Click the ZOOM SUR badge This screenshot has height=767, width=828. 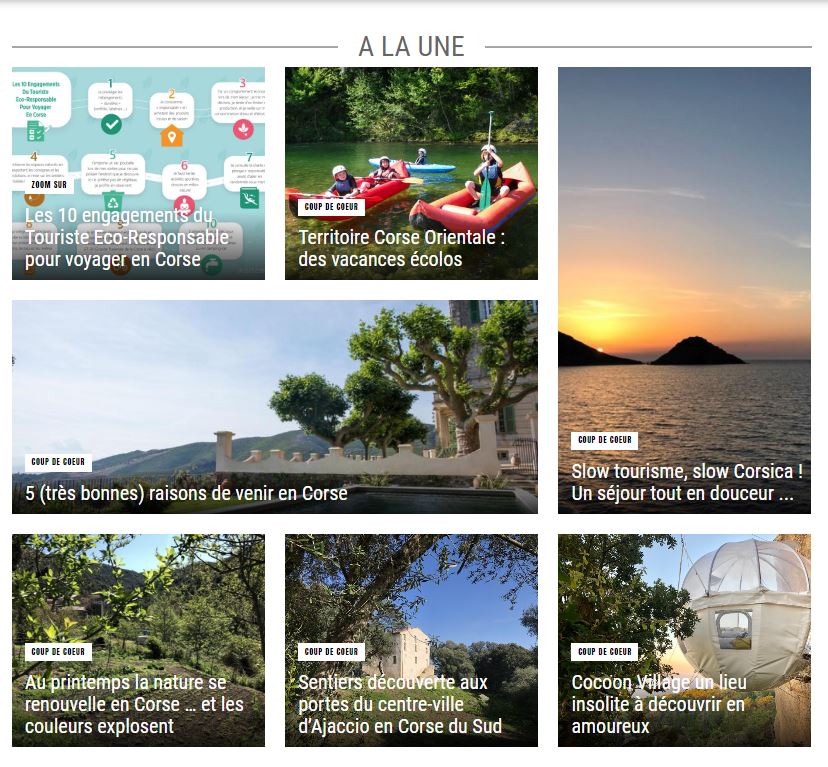49,184
